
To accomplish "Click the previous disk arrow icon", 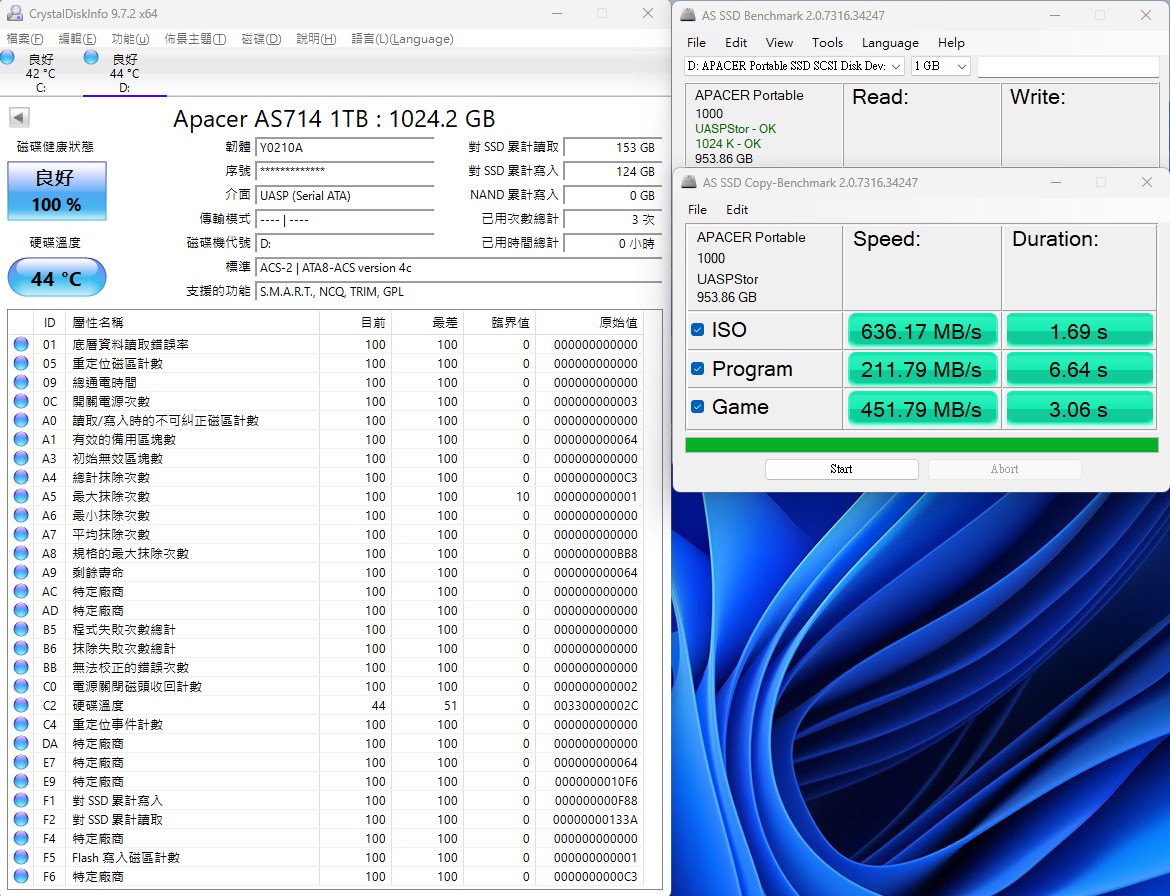I will click(19, 118).
